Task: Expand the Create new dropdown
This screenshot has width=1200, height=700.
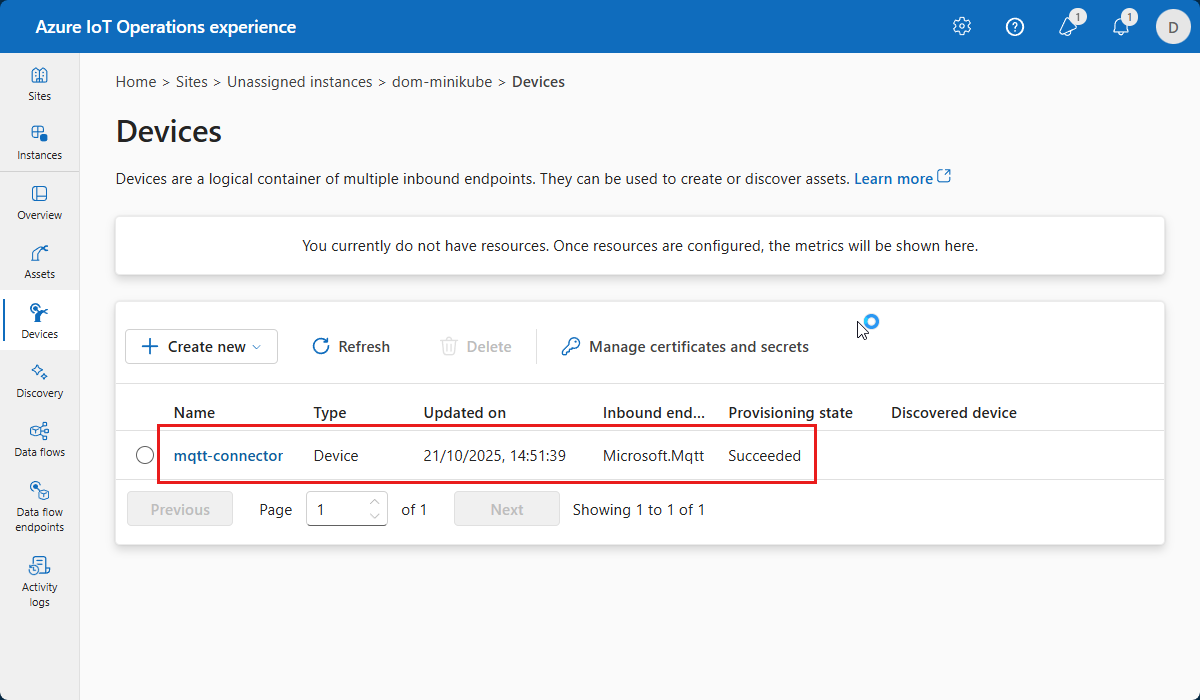Action: [202, 347]
